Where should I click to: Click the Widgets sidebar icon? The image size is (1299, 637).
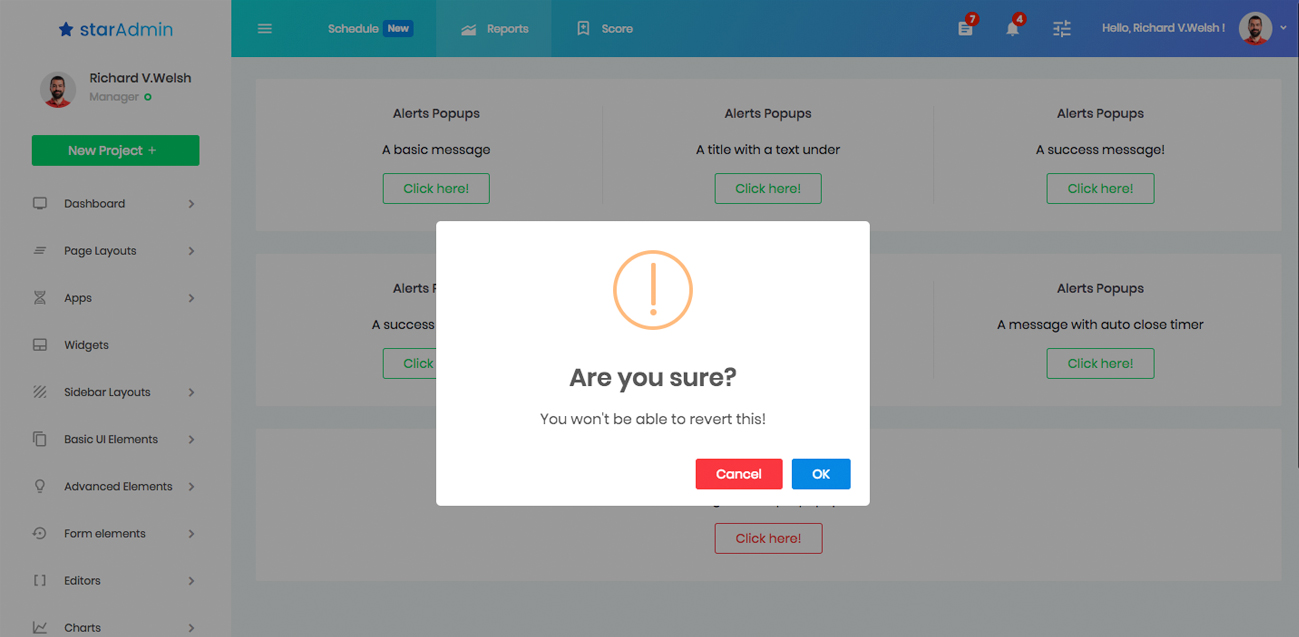pyautogui.click(x=40, y=345)
